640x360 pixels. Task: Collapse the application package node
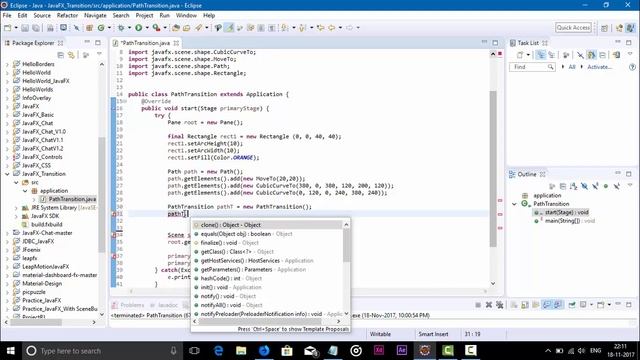pos(25,191)
